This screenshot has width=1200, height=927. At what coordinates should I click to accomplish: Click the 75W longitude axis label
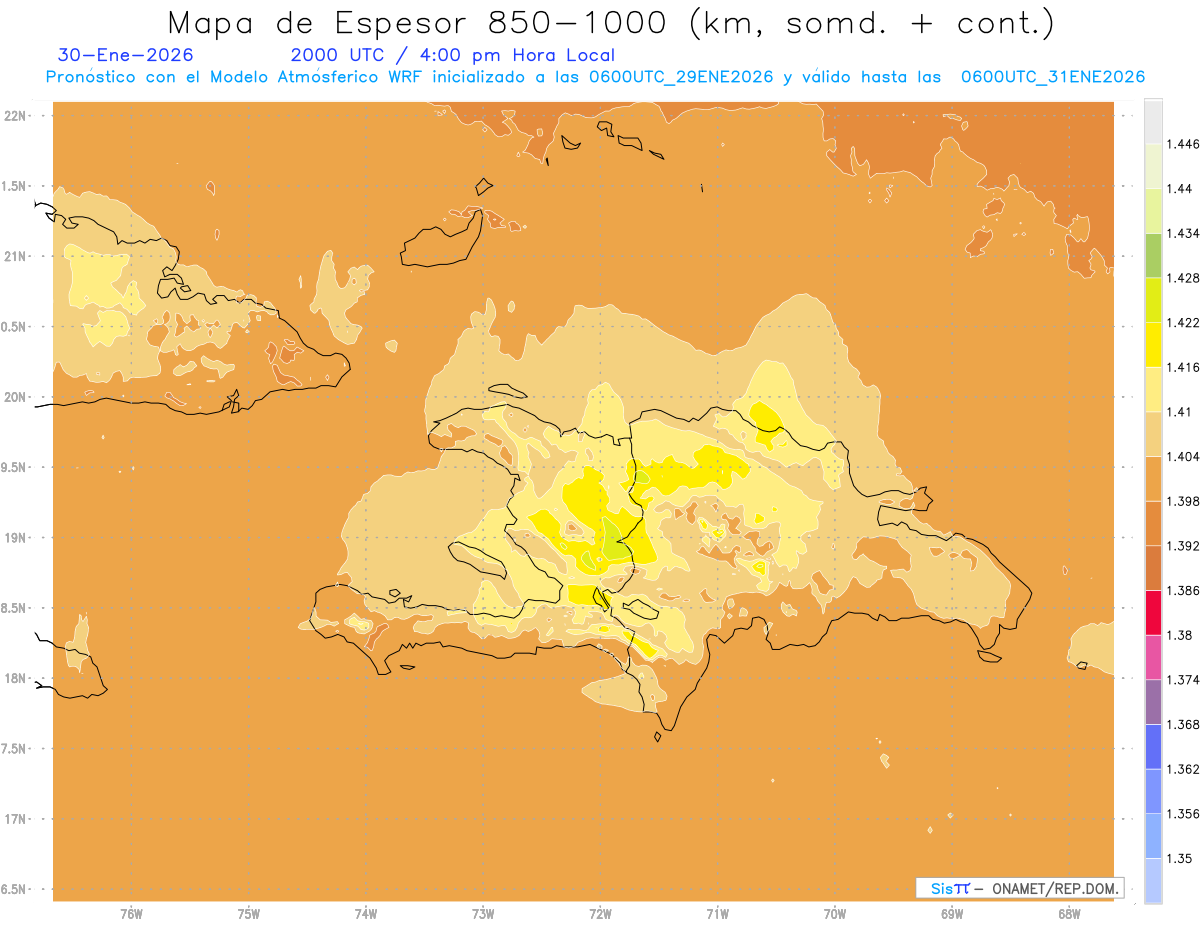[249, 914]
